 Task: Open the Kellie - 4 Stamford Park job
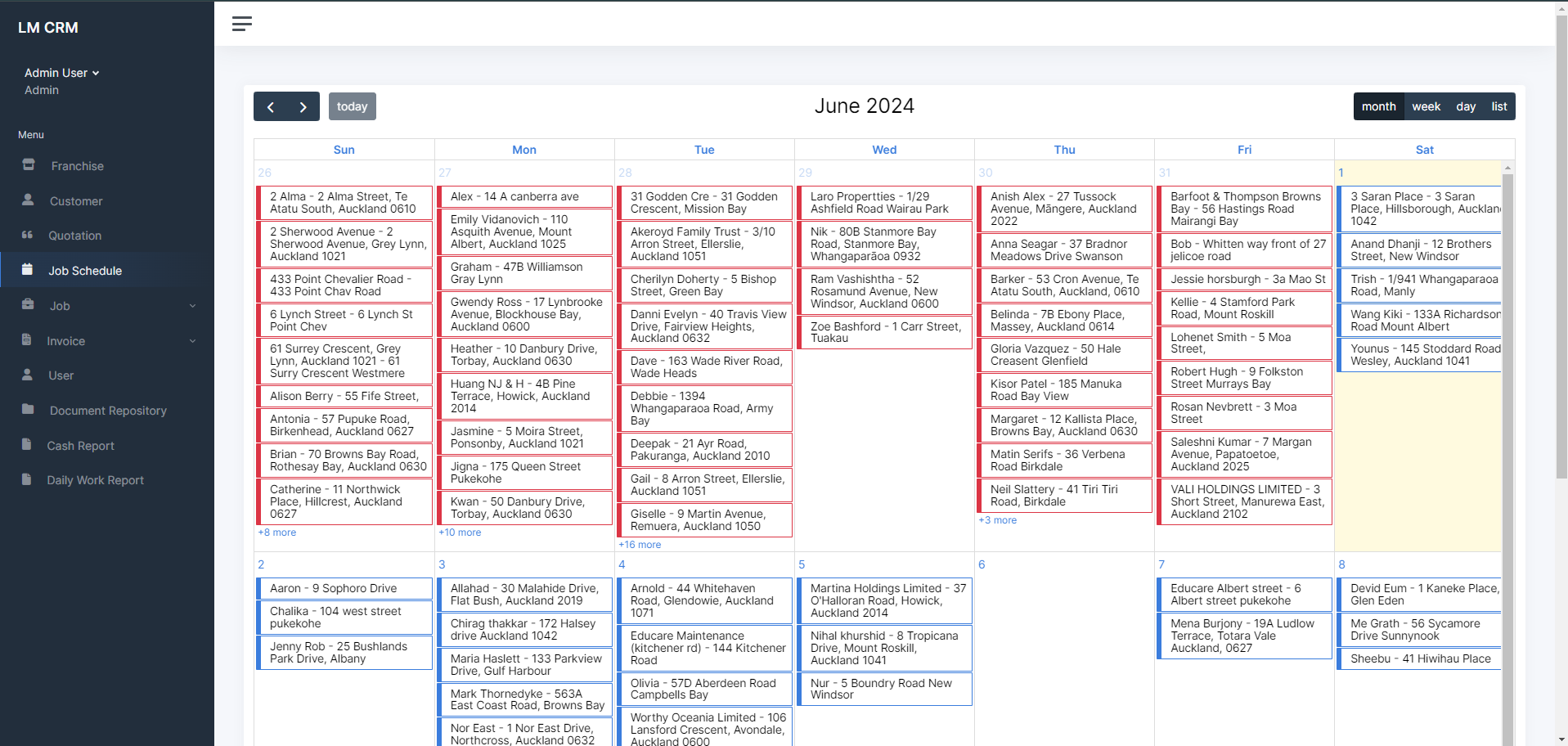tap(1244, 308)
